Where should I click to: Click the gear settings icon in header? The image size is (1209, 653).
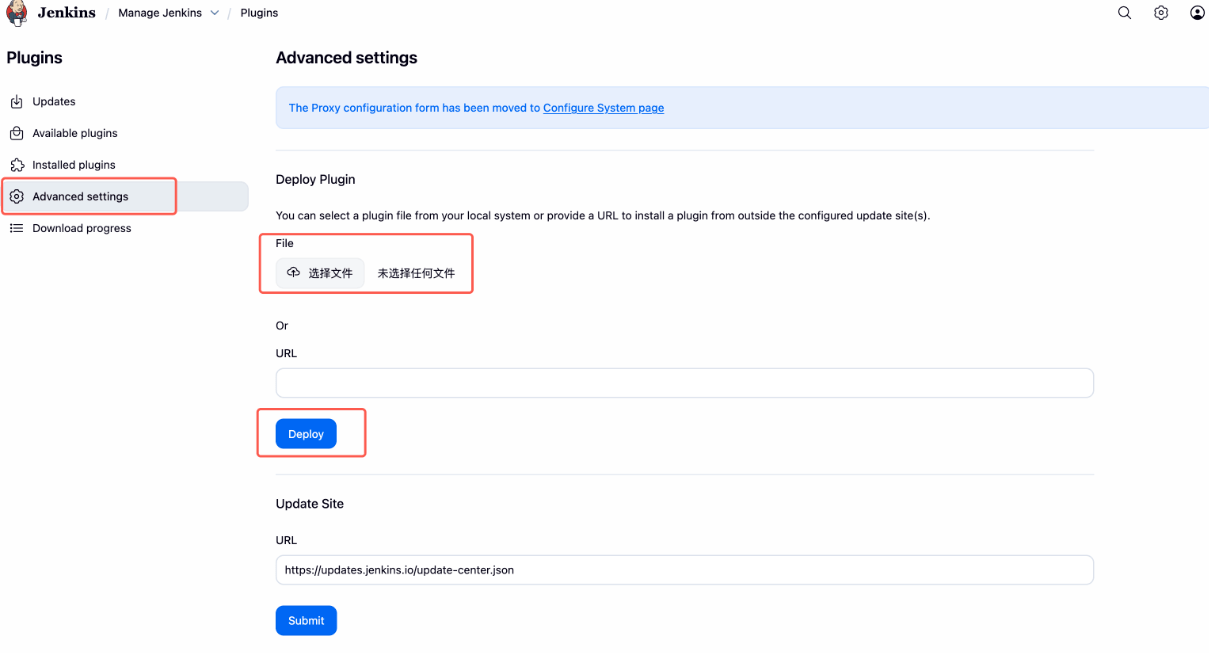coord(1161,13)
